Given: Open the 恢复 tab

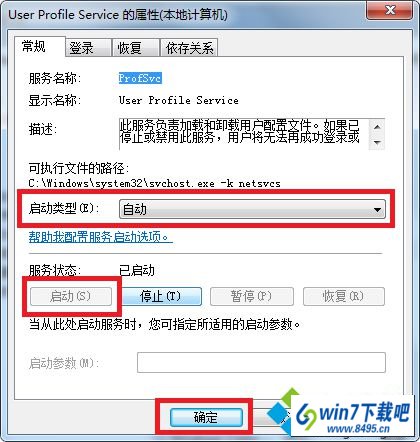Looking at the screenshot, I should click(135, 48).
